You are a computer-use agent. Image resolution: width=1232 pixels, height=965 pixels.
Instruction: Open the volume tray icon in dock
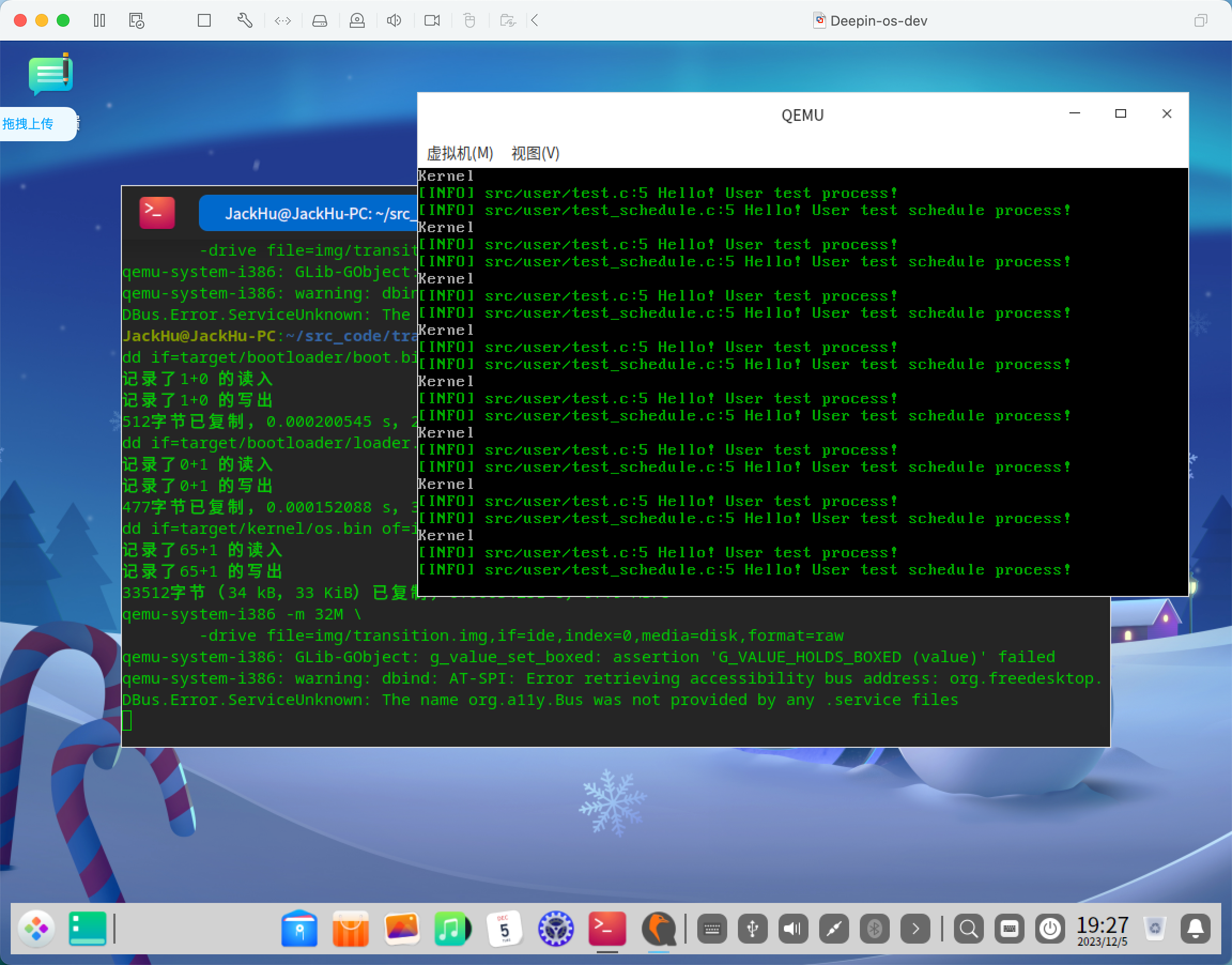pyautogui.click(x=794, y=929)
